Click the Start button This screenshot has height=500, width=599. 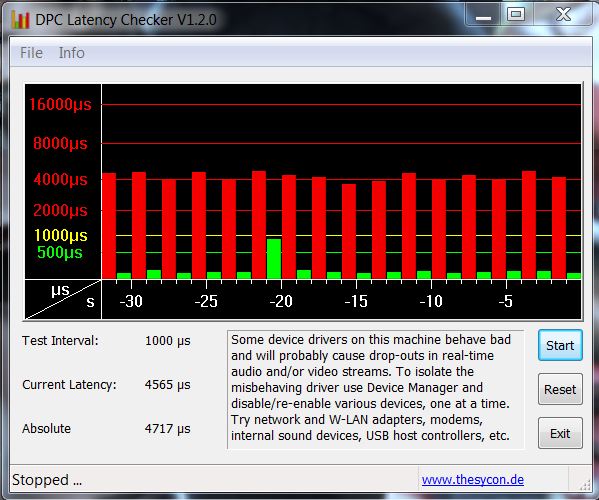coord(560,345)
